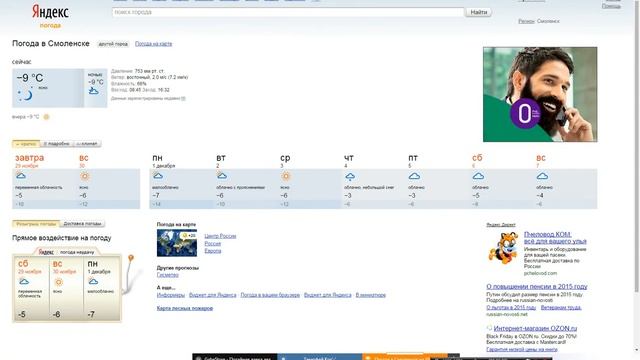
Task: Open the Европа map link
Action: [x=213, y=251]
